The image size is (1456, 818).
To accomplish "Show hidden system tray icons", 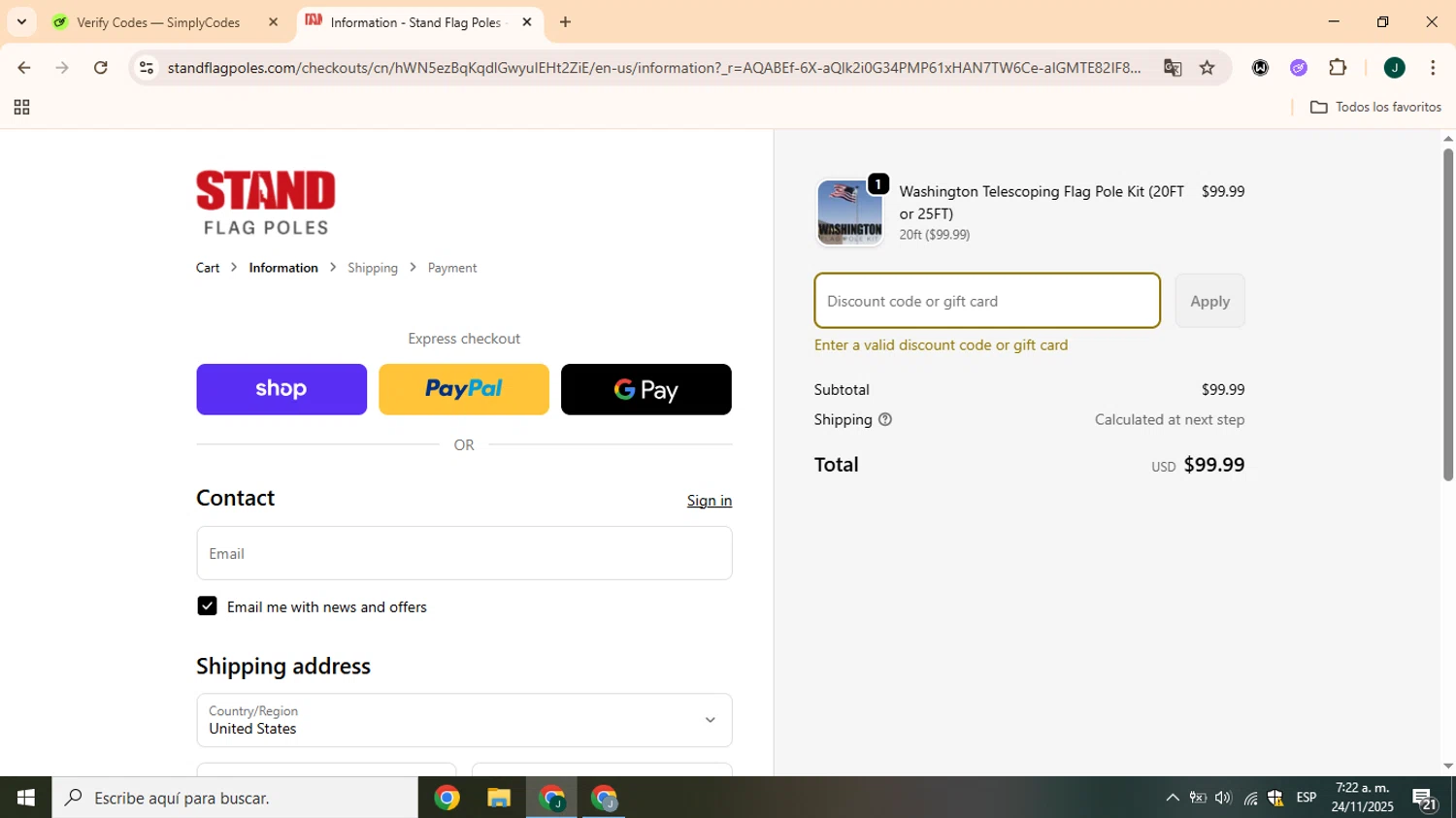I will point(1173,798).
